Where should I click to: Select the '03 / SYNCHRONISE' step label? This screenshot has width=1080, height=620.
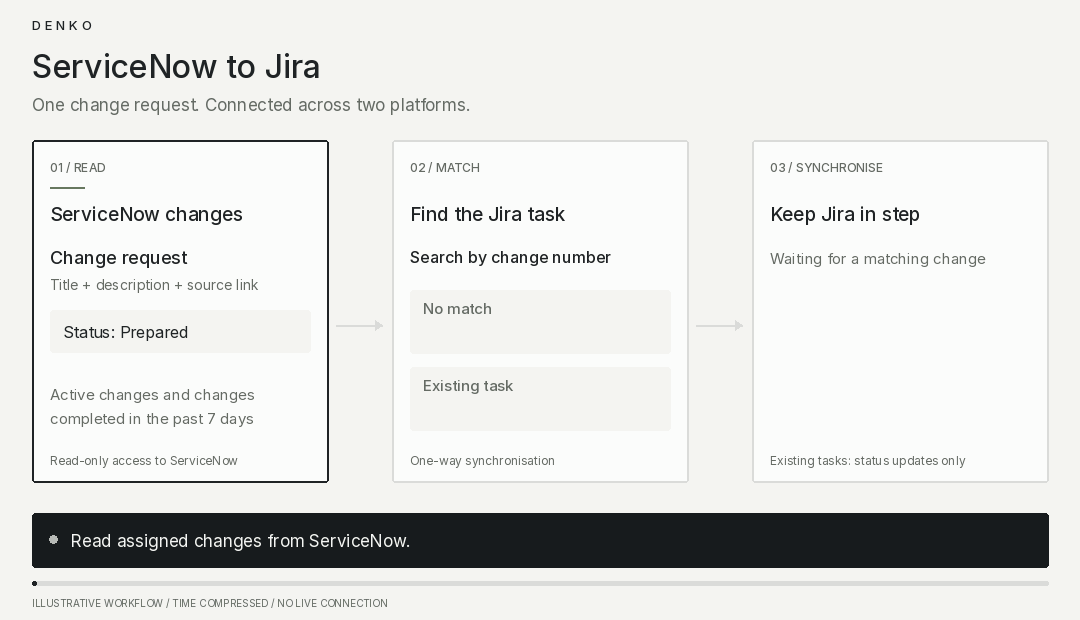[827, 167]
